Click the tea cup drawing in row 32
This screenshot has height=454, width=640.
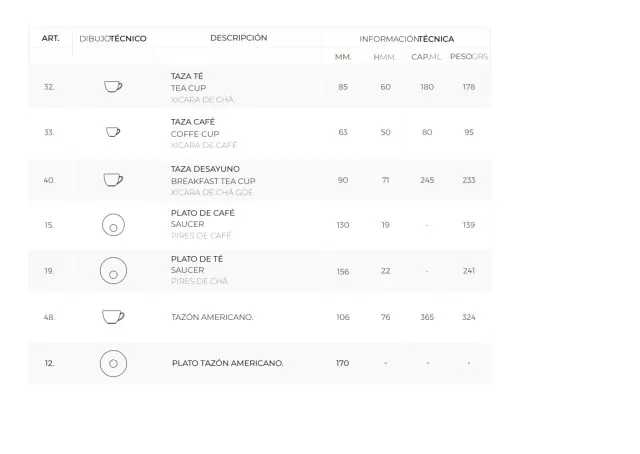coord(113,87)
